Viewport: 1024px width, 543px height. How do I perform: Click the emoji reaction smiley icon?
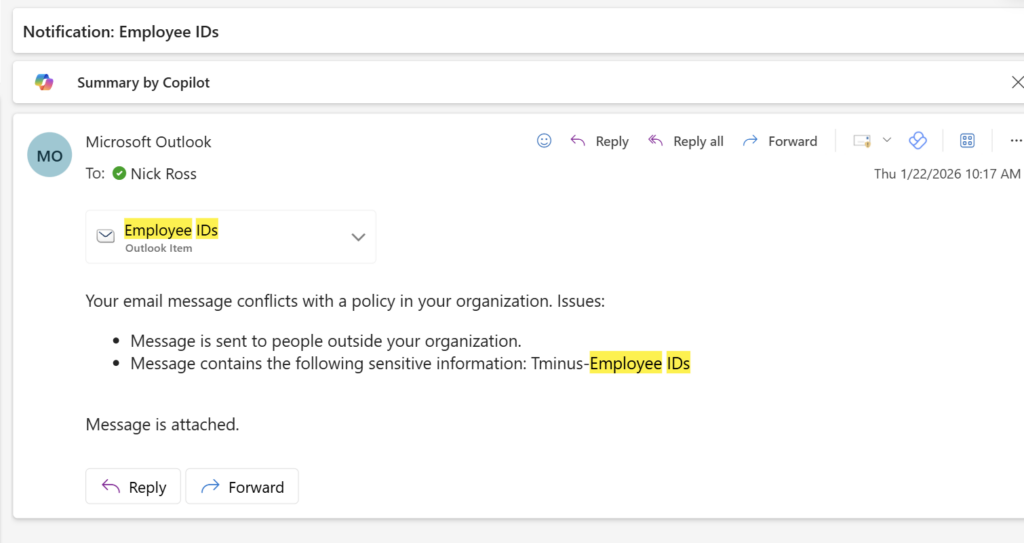click(544, 141)
